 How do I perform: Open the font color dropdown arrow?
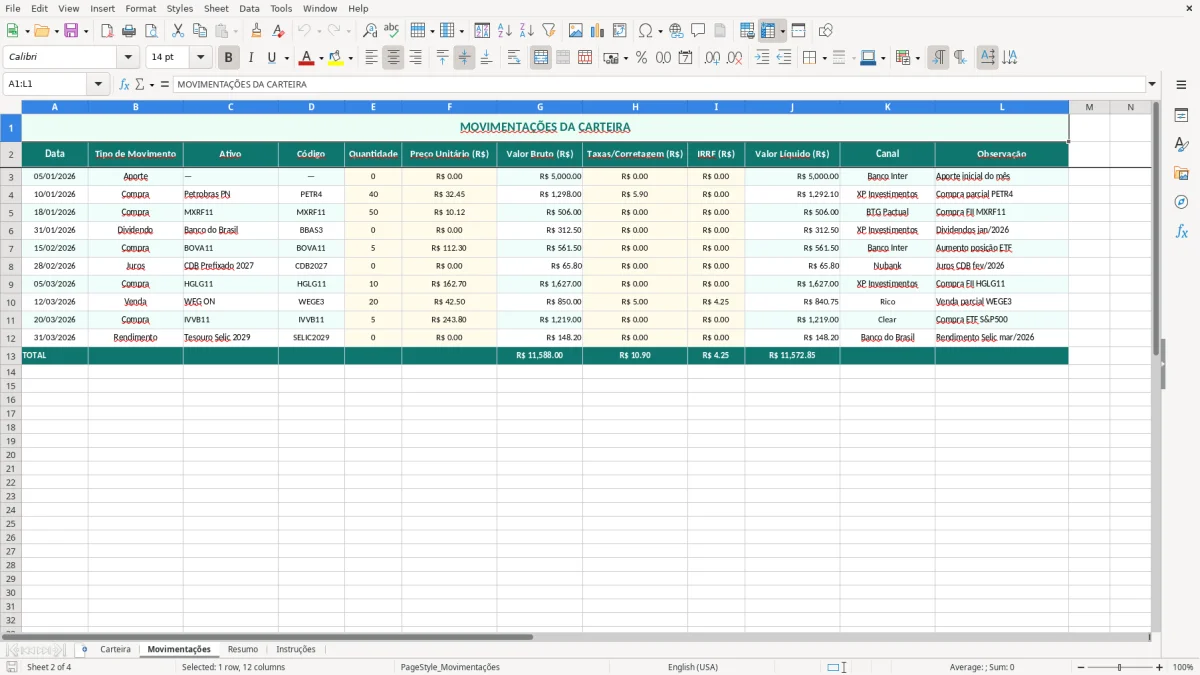(321, 58)
